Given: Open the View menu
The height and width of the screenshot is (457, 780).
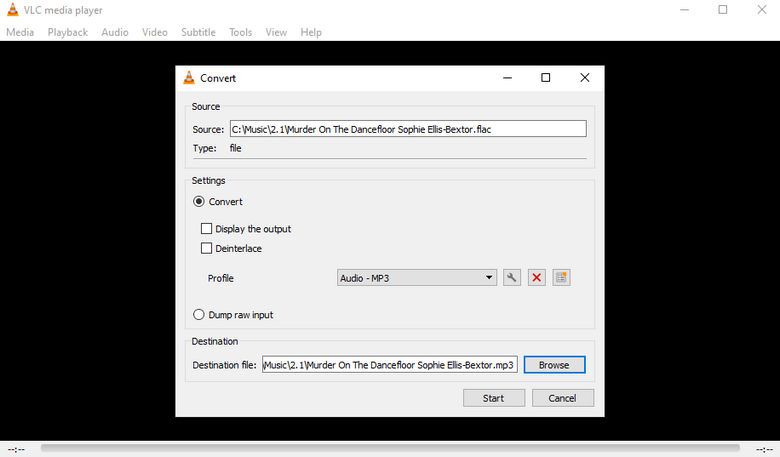Looking at the screenshot, I should pos(276,32).
